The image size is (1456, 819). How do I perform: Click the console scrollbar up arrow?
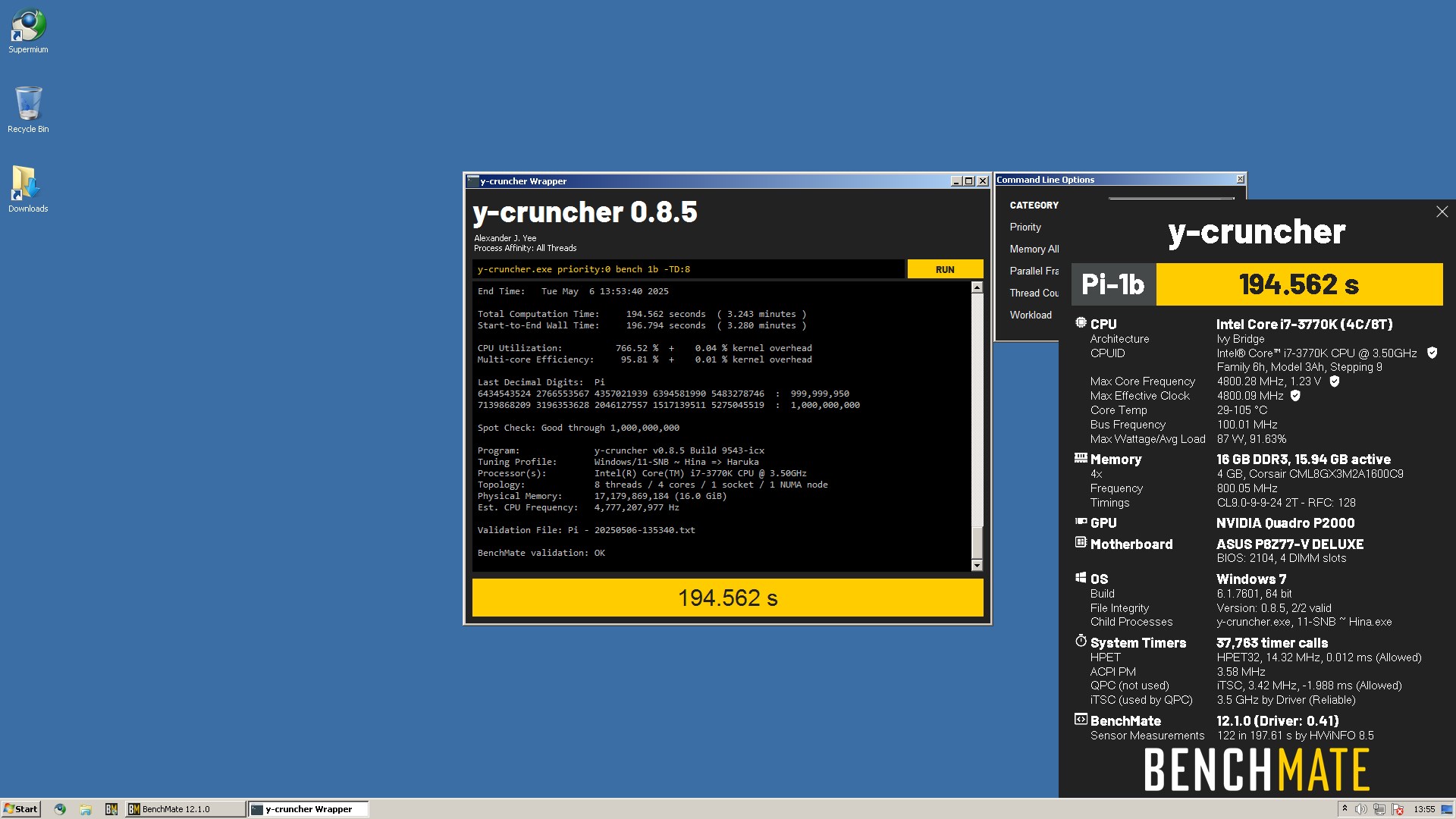tap(977, 287)
